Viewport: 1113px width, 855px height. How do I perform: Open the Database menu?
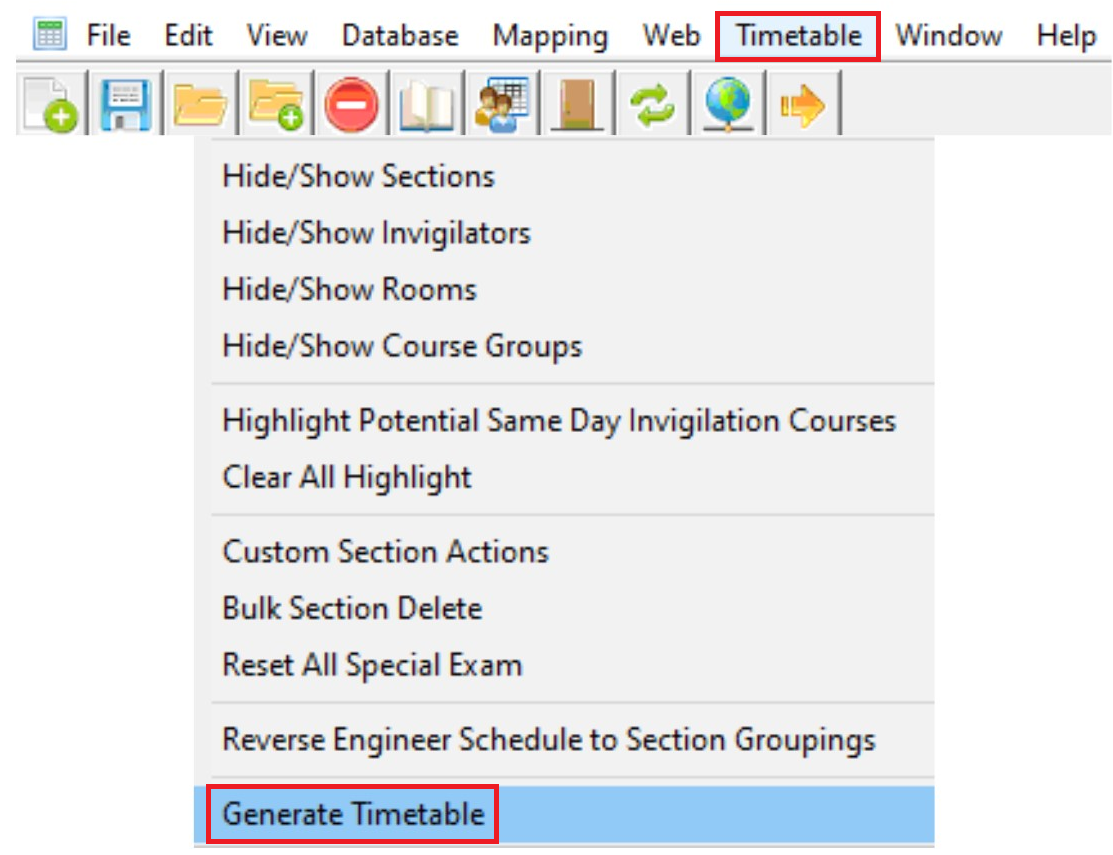(400, 36)
